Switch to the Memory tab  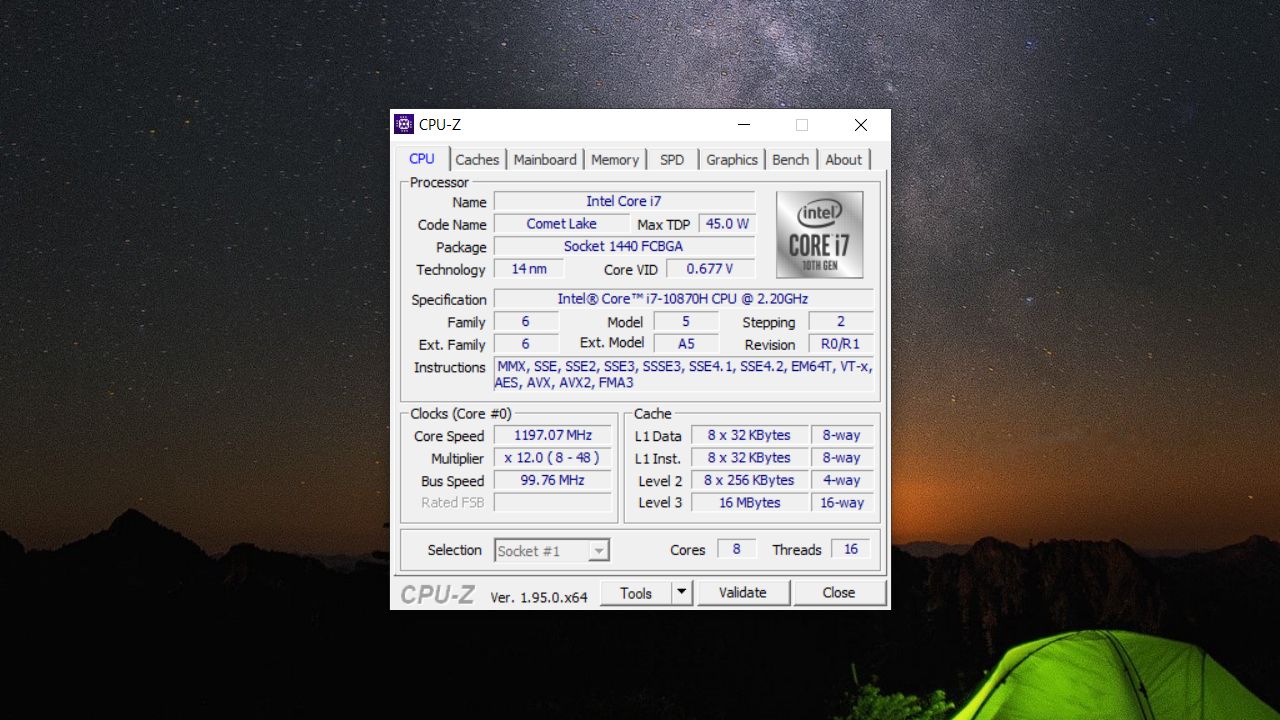[x=614, y=159]
